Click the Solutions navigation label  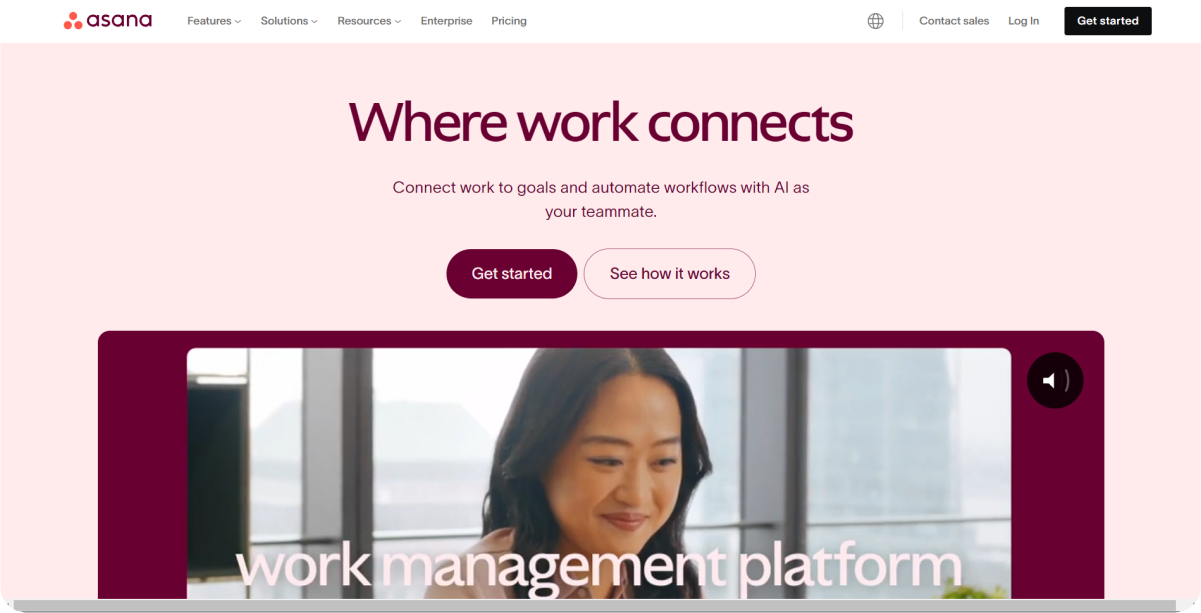[x=284, y=21]
